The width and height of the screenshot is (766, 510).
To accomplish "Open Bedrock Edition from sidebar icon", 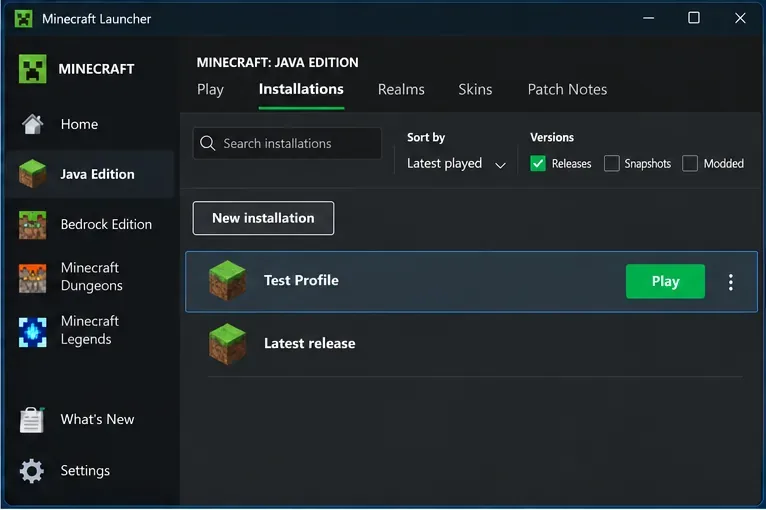I will 32,225.
